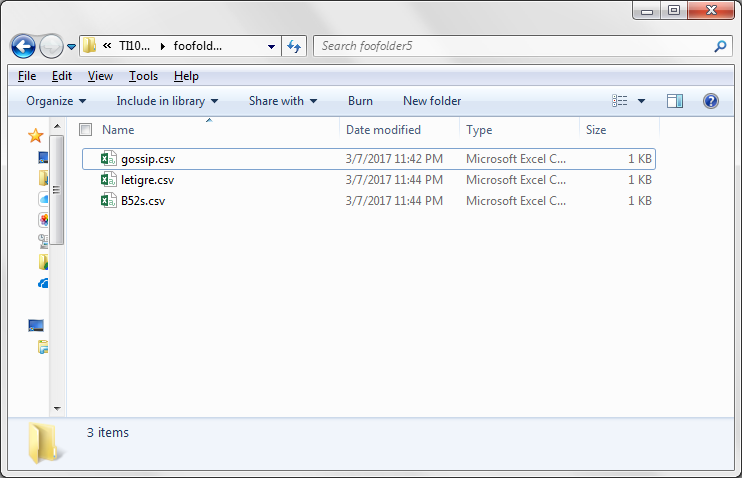Open the Organize dropdown

56,101
